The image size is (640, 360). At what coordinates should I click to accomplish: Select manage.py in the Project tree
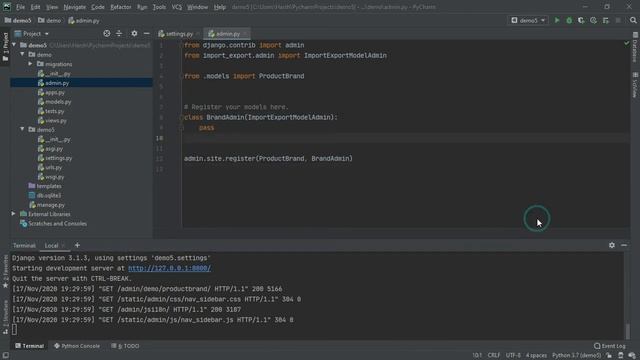51,205
